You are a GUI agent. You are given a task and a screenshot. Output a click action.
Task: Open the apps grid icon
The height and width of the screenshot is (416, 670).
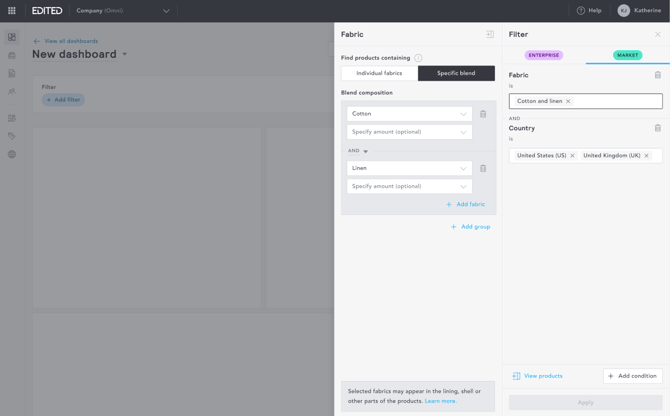click(x=12, y=11)
